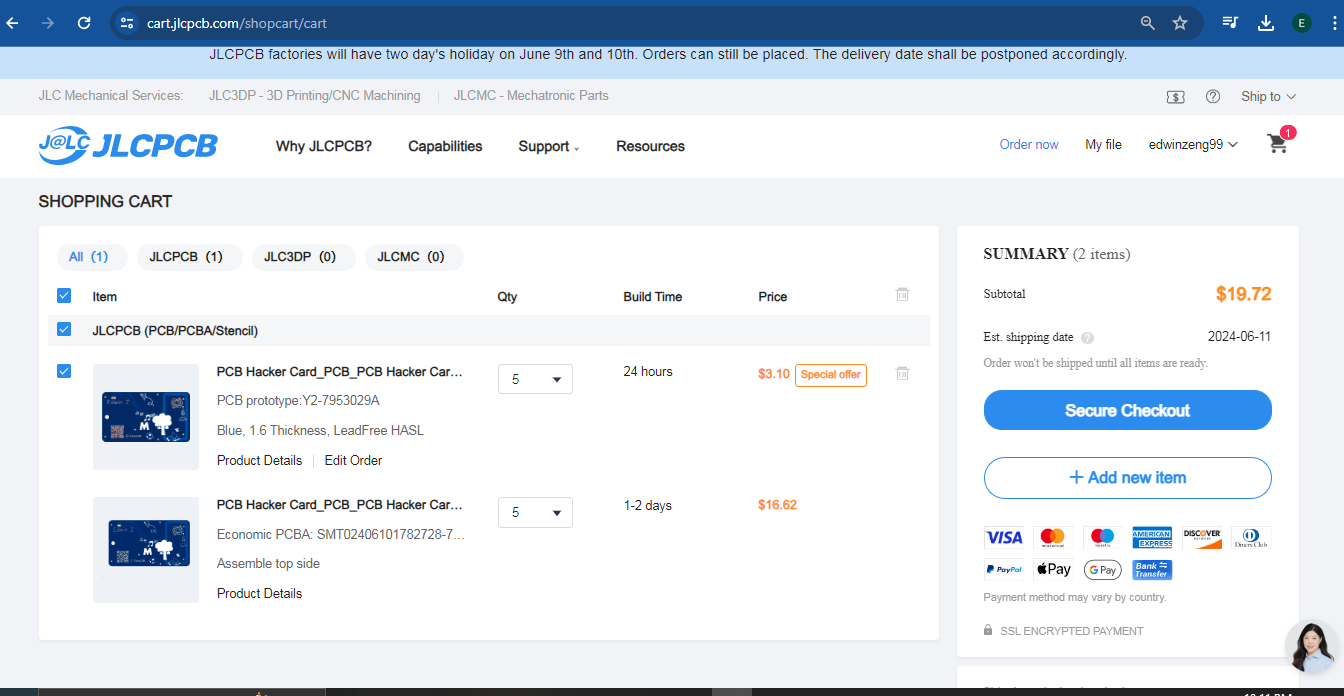Open the Chrome profile avatar E
Image resolution: width=1344 pixels, height=696 pixels.
tap(1301, 22)
